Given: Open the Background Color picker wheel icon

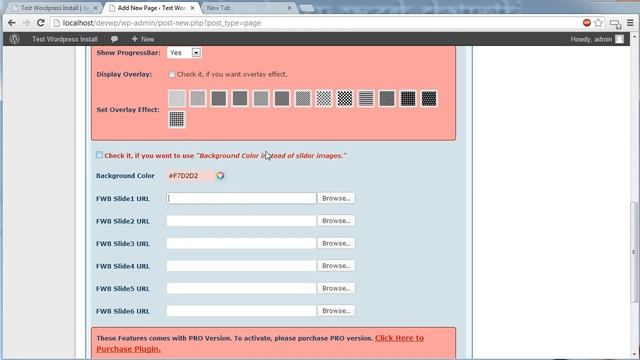Looking at the screenshot, I should click(x=220, y=176).
